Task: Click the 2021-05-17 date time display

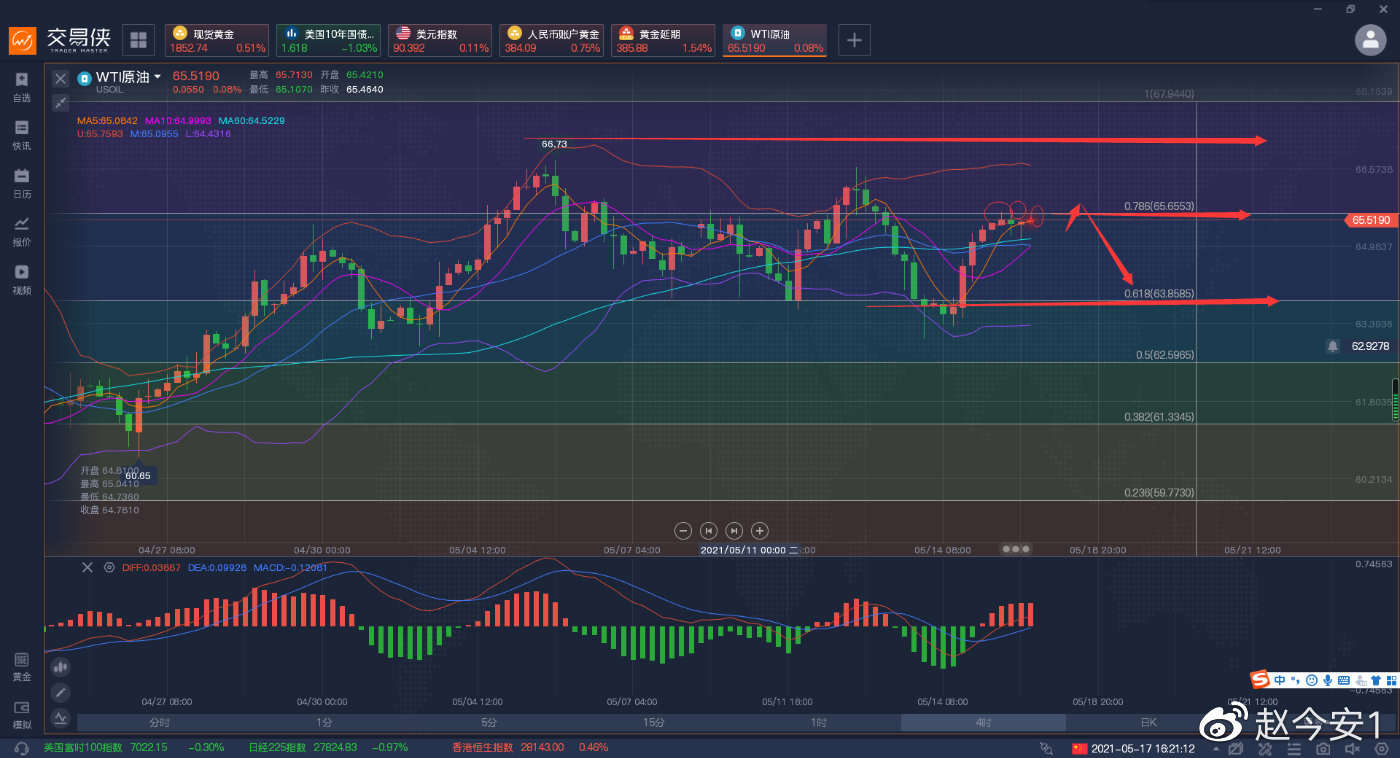Action: click(x=1144, y=749)
